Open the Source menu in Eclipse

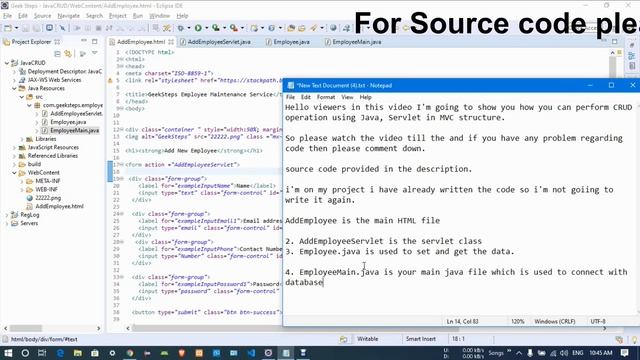pyautogui.click(x=42, y=16)
